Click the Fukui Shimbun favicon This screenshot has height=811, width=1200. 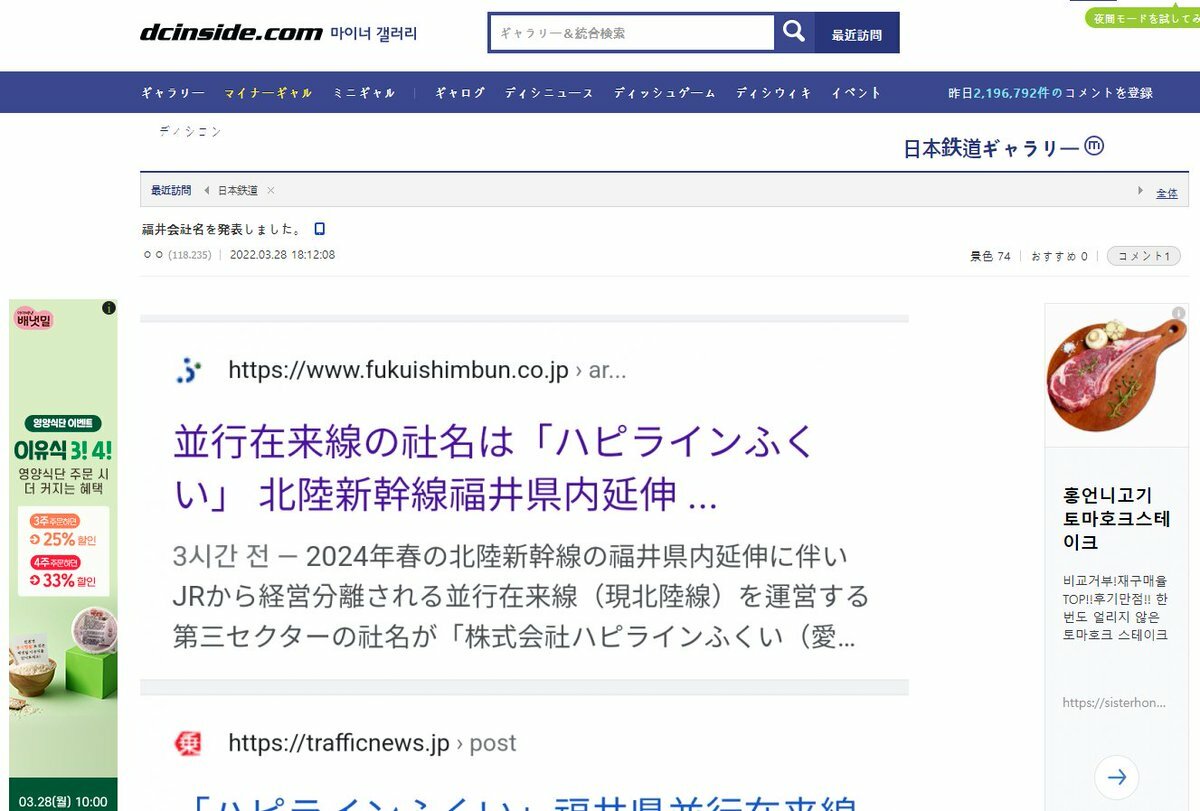[188, 371]
